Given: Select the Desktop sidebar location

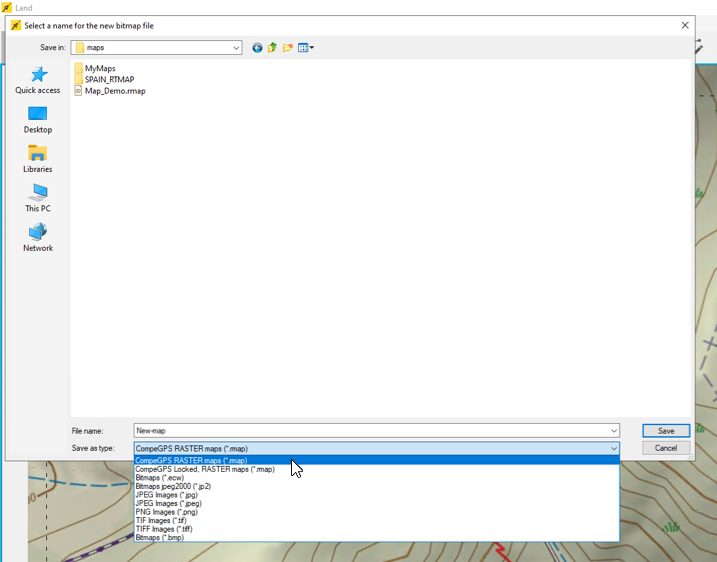Looking at the screenshot, I should (37, 120).
